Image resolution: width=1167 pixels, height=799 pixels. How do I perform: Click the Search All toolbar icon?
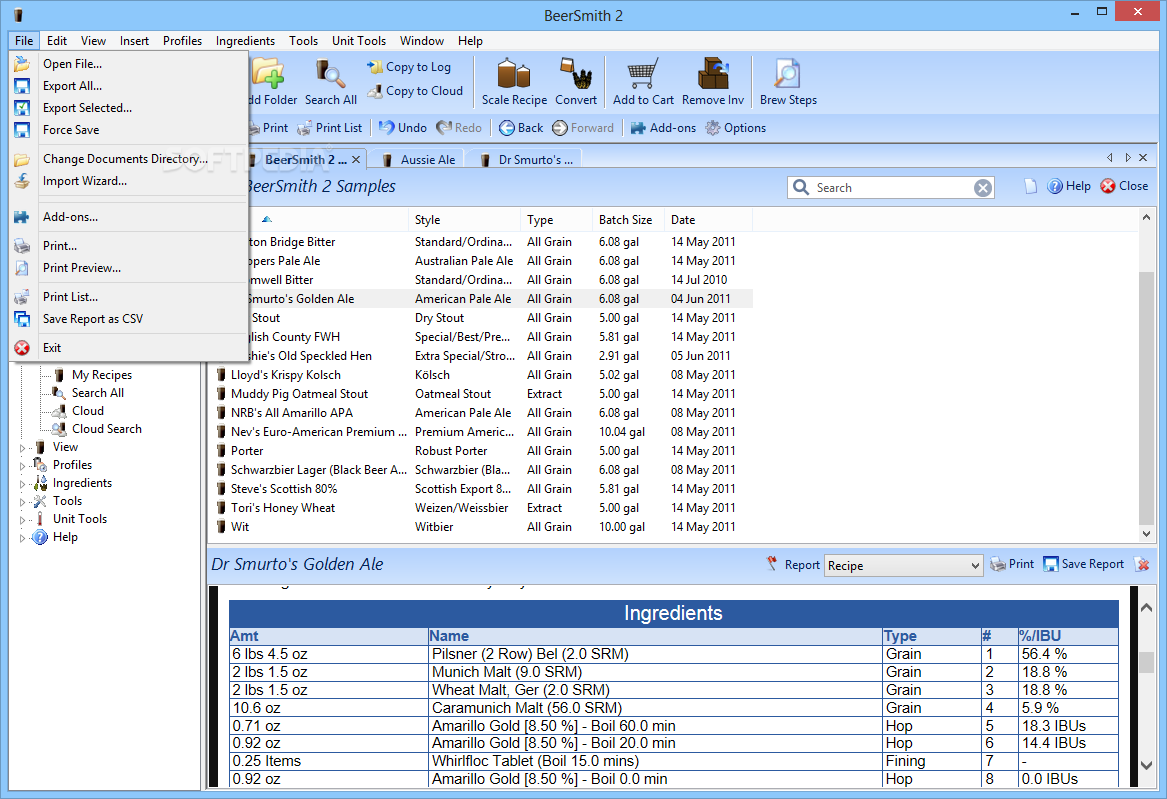(330, 82)
